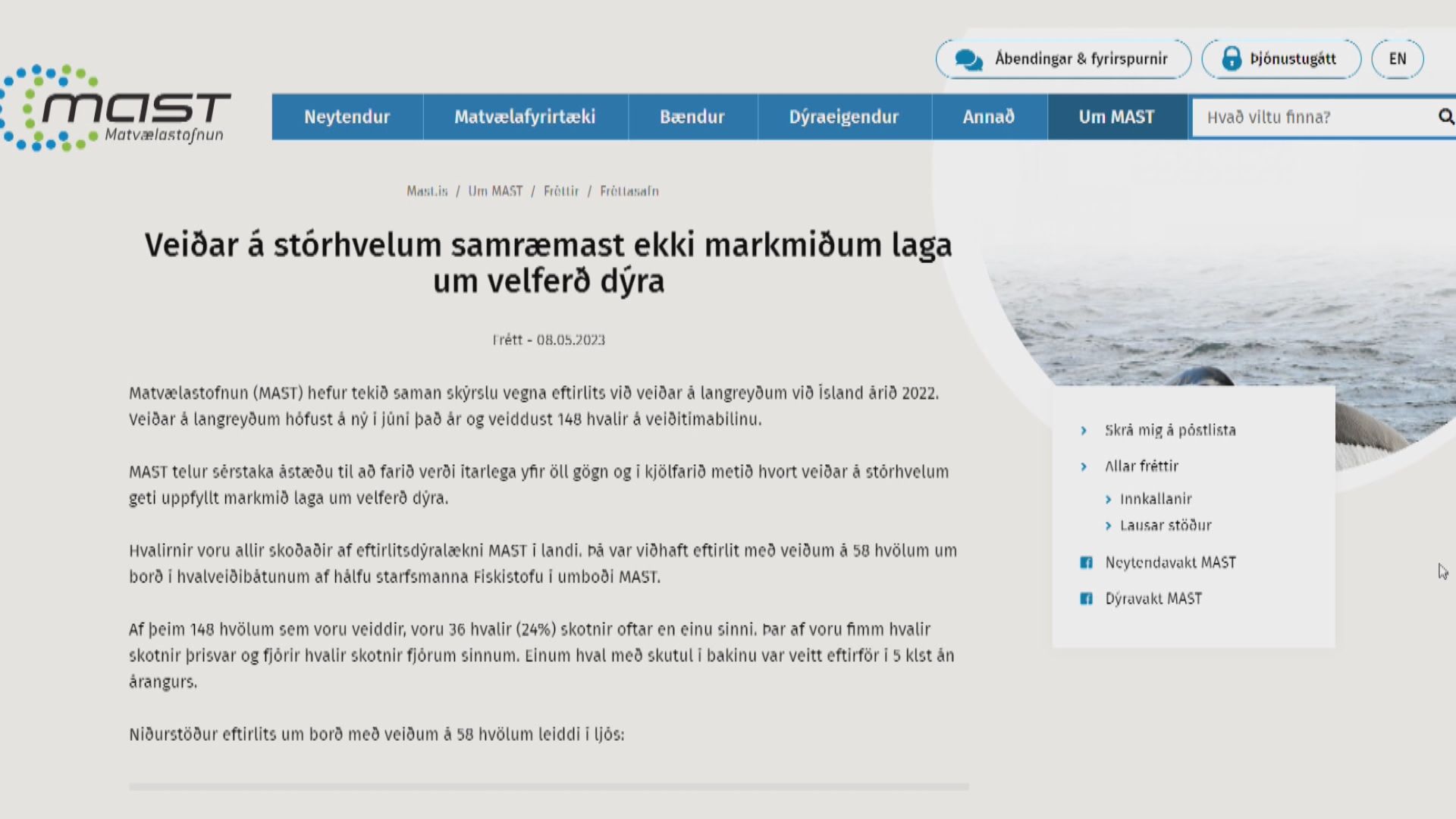The image size is (1456, 819).
Task: Expand the Allar fréttir chevron
Action: tap(1084, 467)
